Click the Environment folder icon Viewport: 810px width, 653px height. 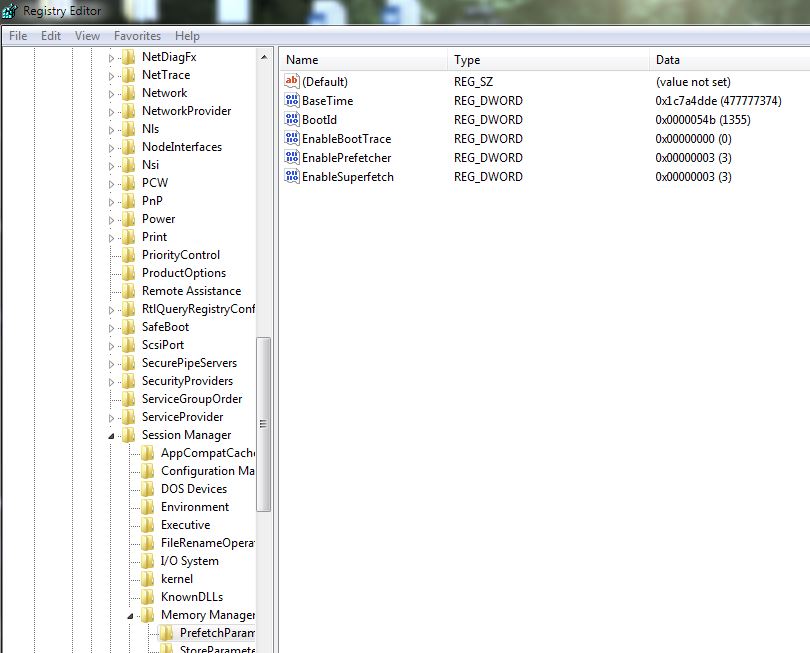[x=147, y=507]
